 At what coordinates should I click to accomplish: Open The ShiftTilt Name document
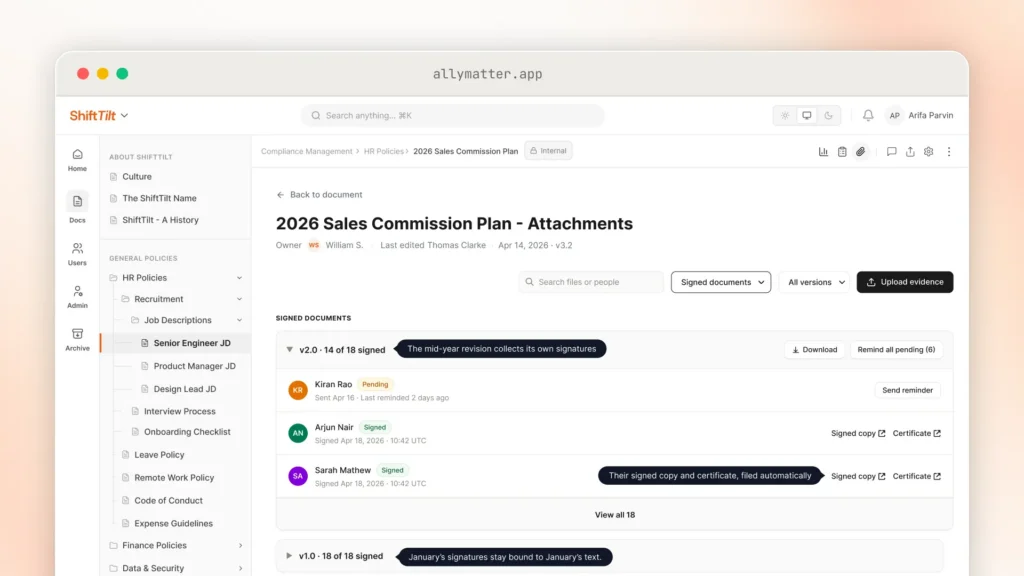159,198
